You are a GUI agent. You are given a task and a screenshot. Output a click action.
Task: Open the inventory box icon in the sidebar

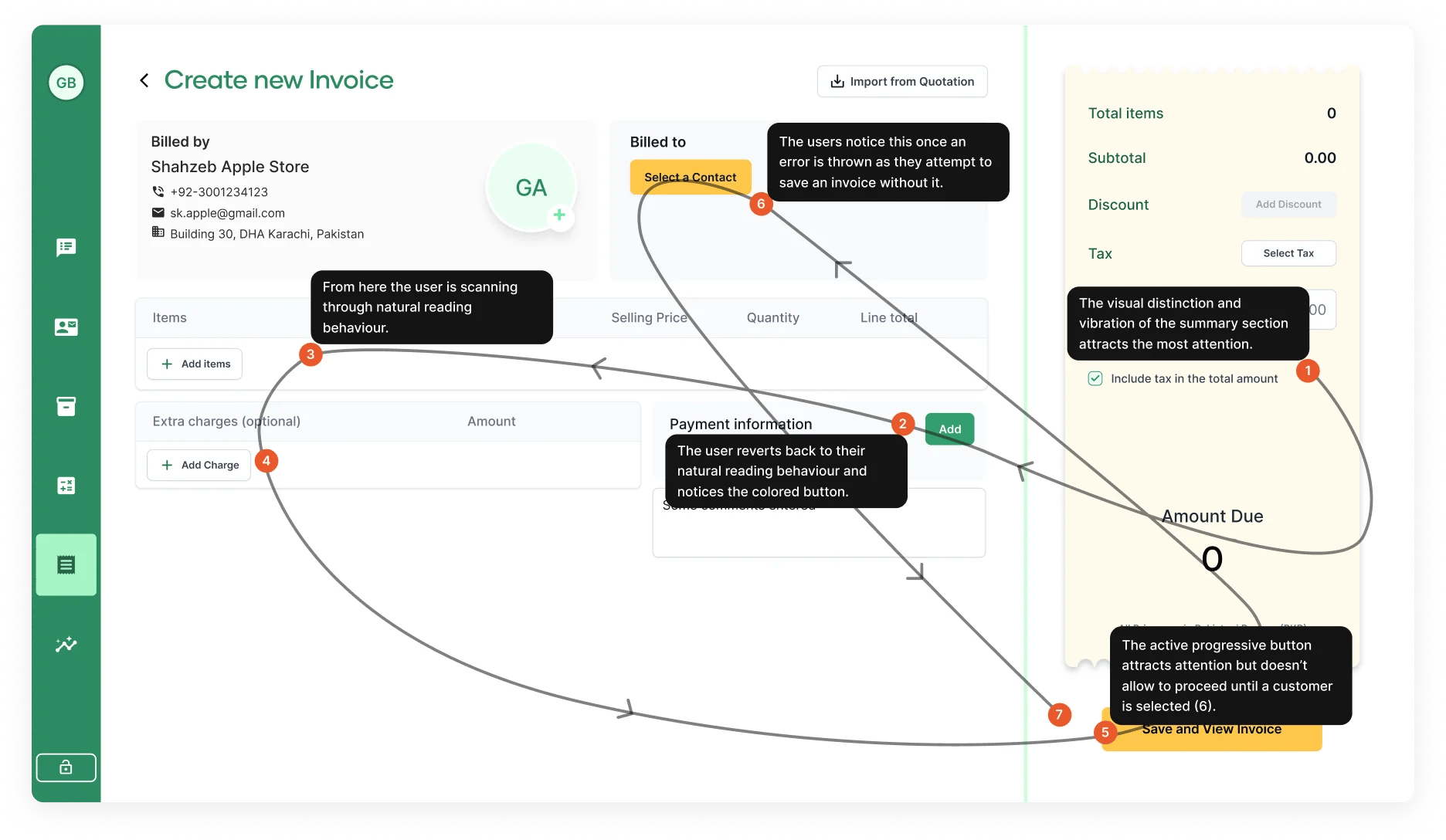[66, 405]
